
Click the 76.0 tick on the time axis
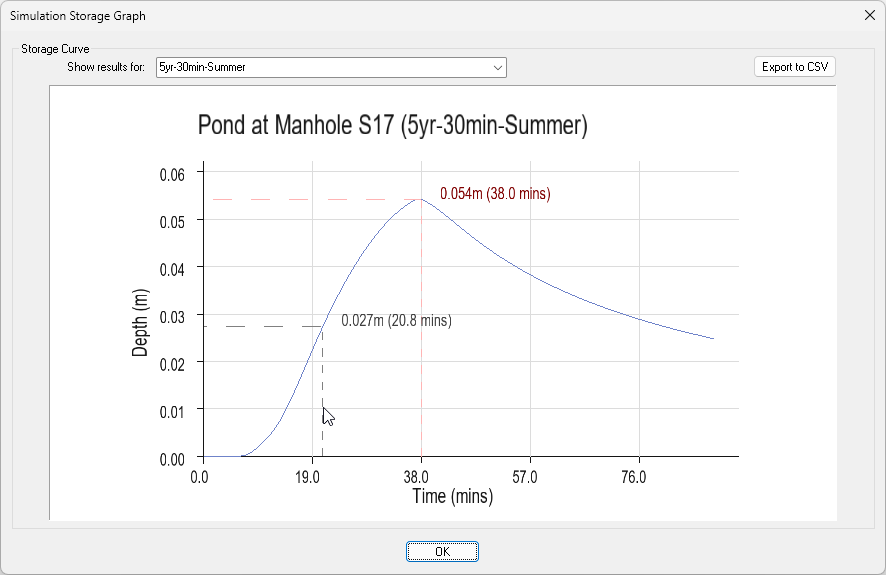pyautogui.click(x=633, y=477)
